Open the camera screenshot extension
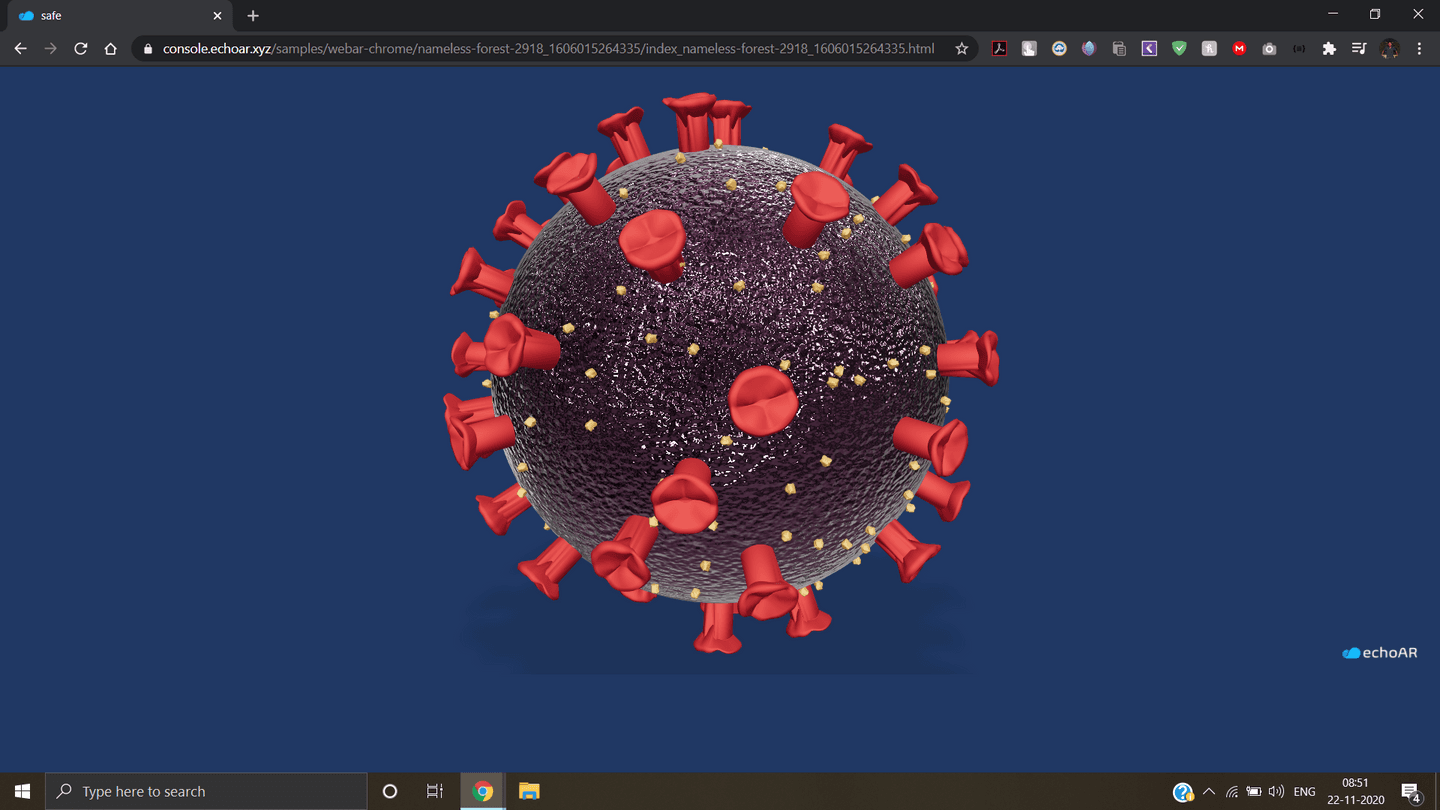Screen dimensions: 1440x810 1269,48
